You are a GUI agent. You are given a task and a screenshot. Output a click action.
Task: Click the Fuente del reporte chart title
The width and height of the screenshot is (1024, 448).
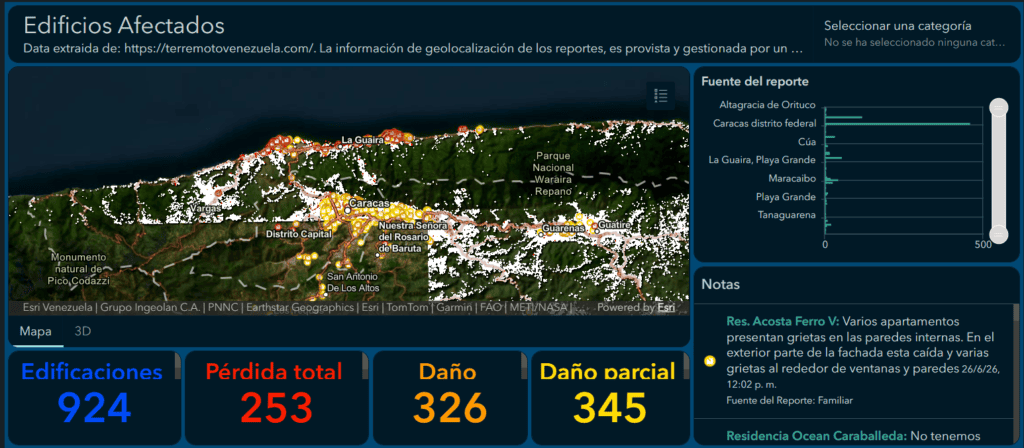(x=755, y=82)
